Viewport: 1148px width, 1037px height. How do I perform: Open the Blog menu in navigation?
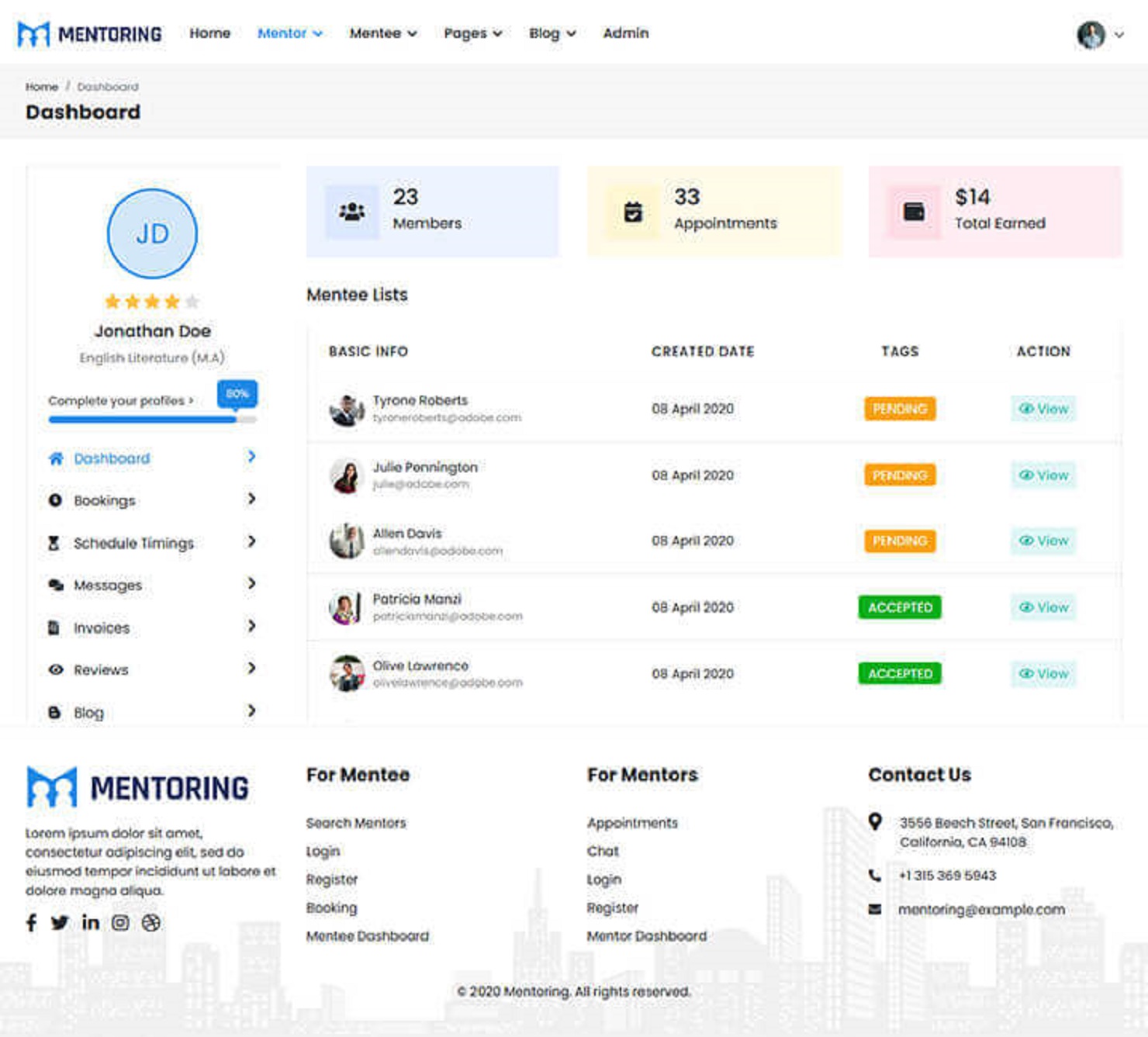click(552, 33)
